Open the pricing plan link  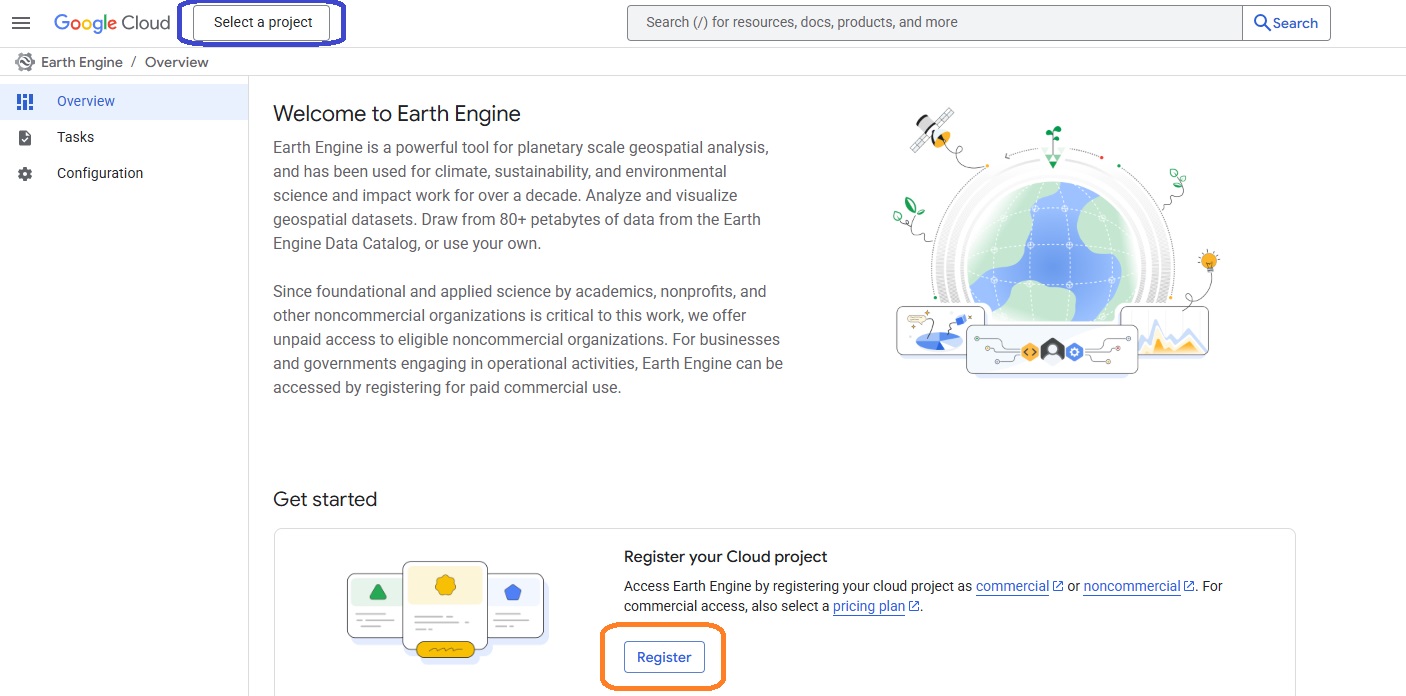869,606
